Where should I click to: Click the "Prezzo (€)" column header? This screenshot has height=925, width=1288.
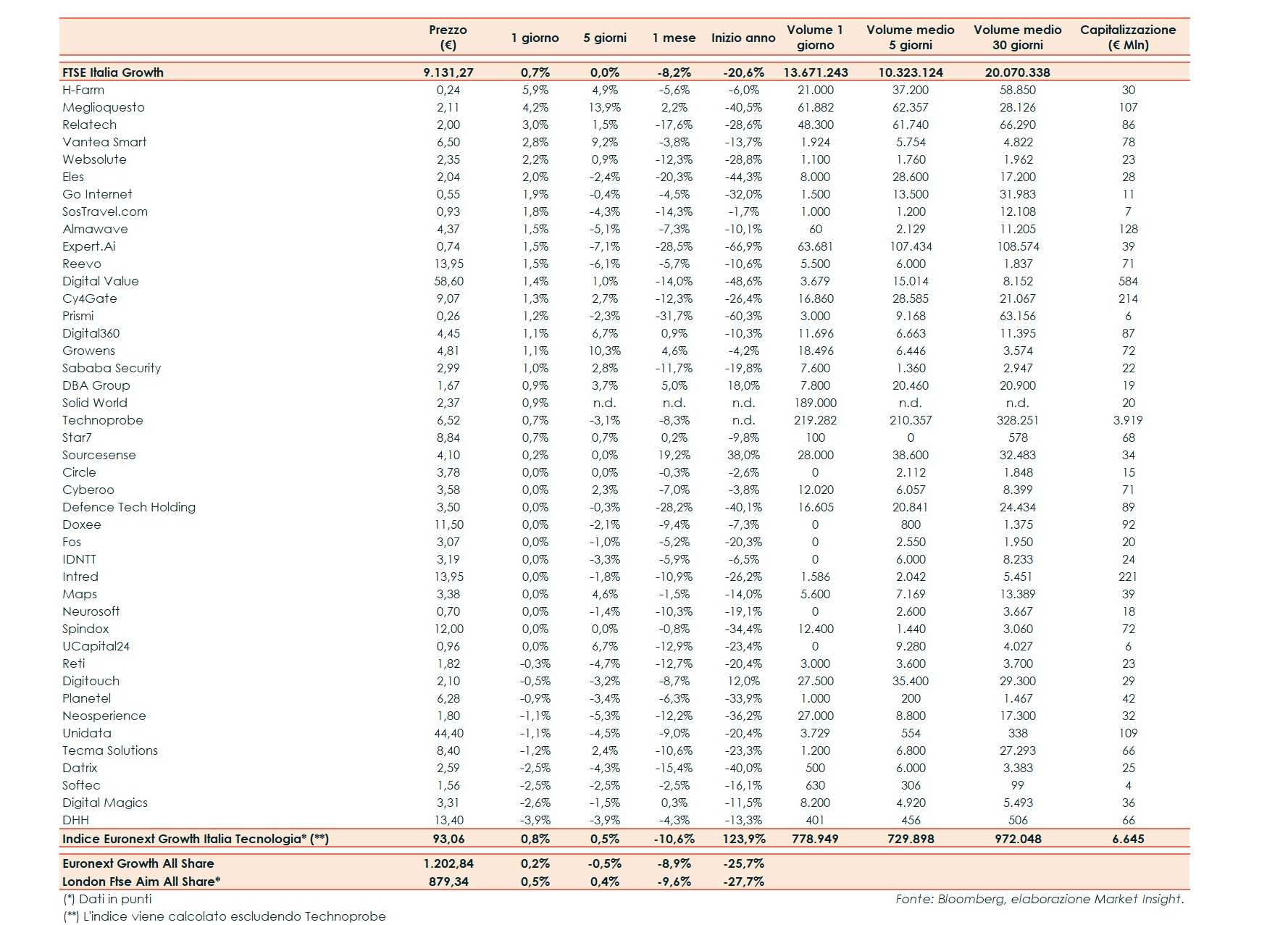tap(448, 37)
